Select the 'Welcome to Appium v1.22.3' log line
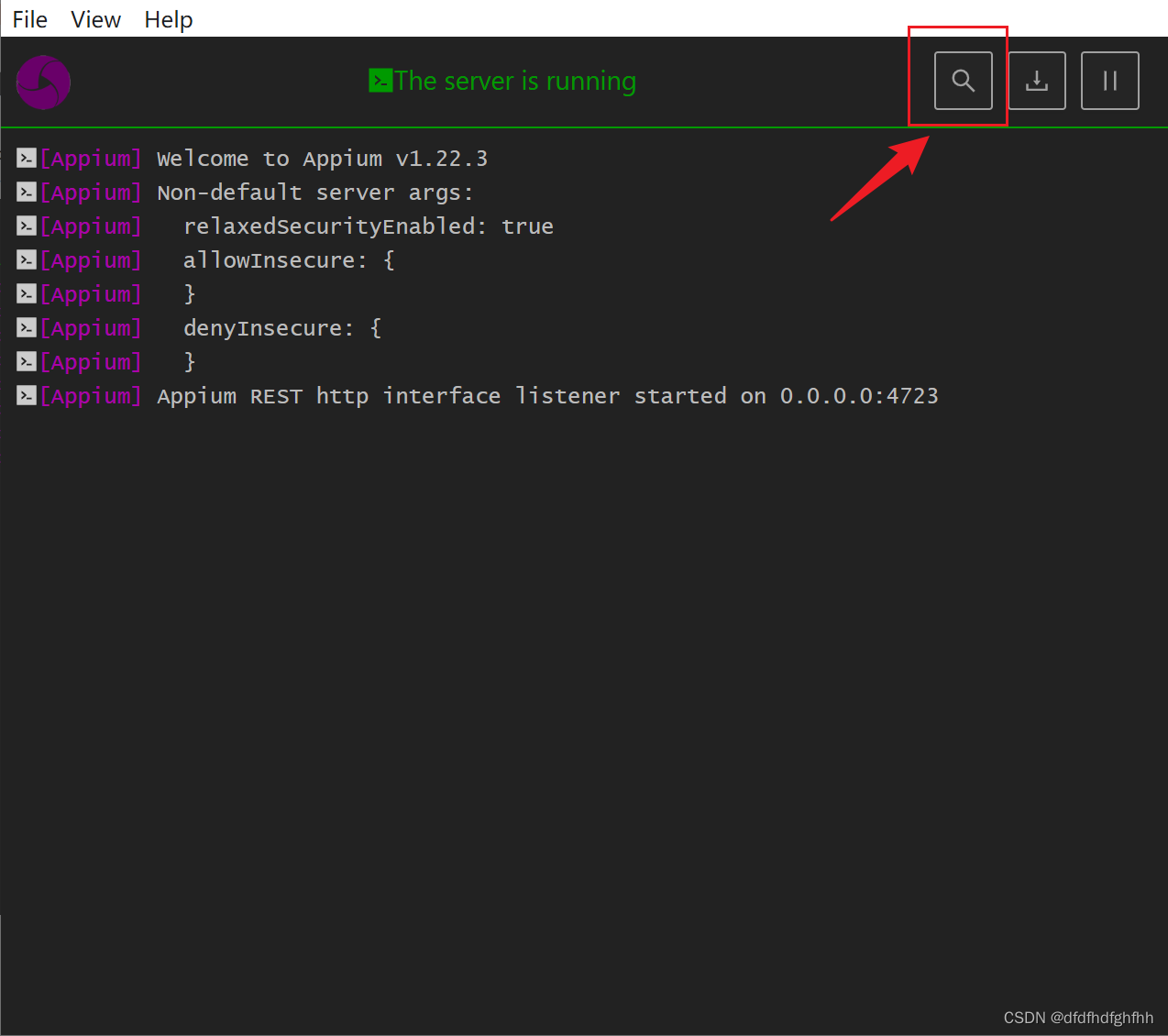 322,158
